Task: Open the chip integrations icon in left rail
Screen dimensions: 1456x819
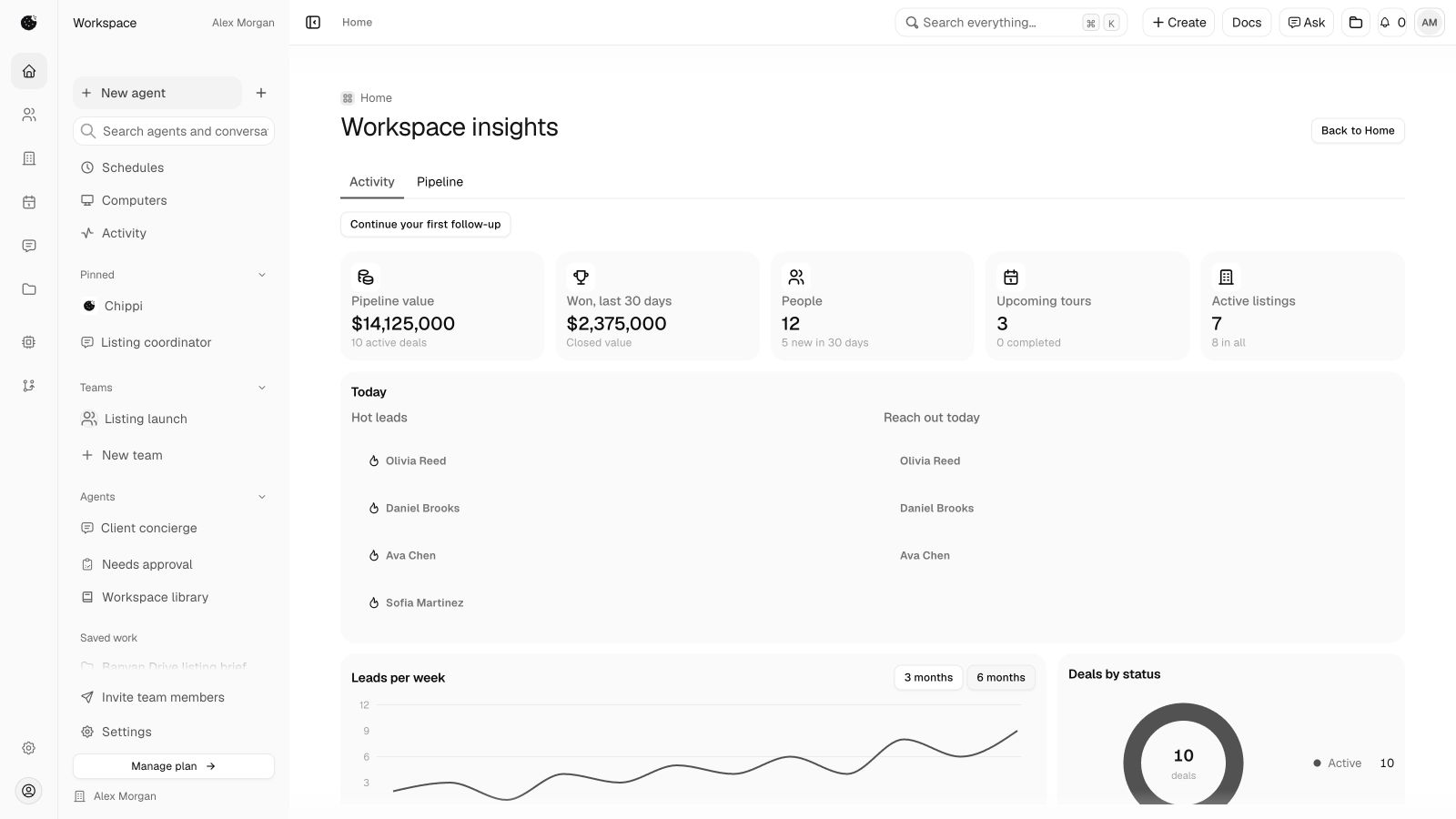Action: click(29, 342)
